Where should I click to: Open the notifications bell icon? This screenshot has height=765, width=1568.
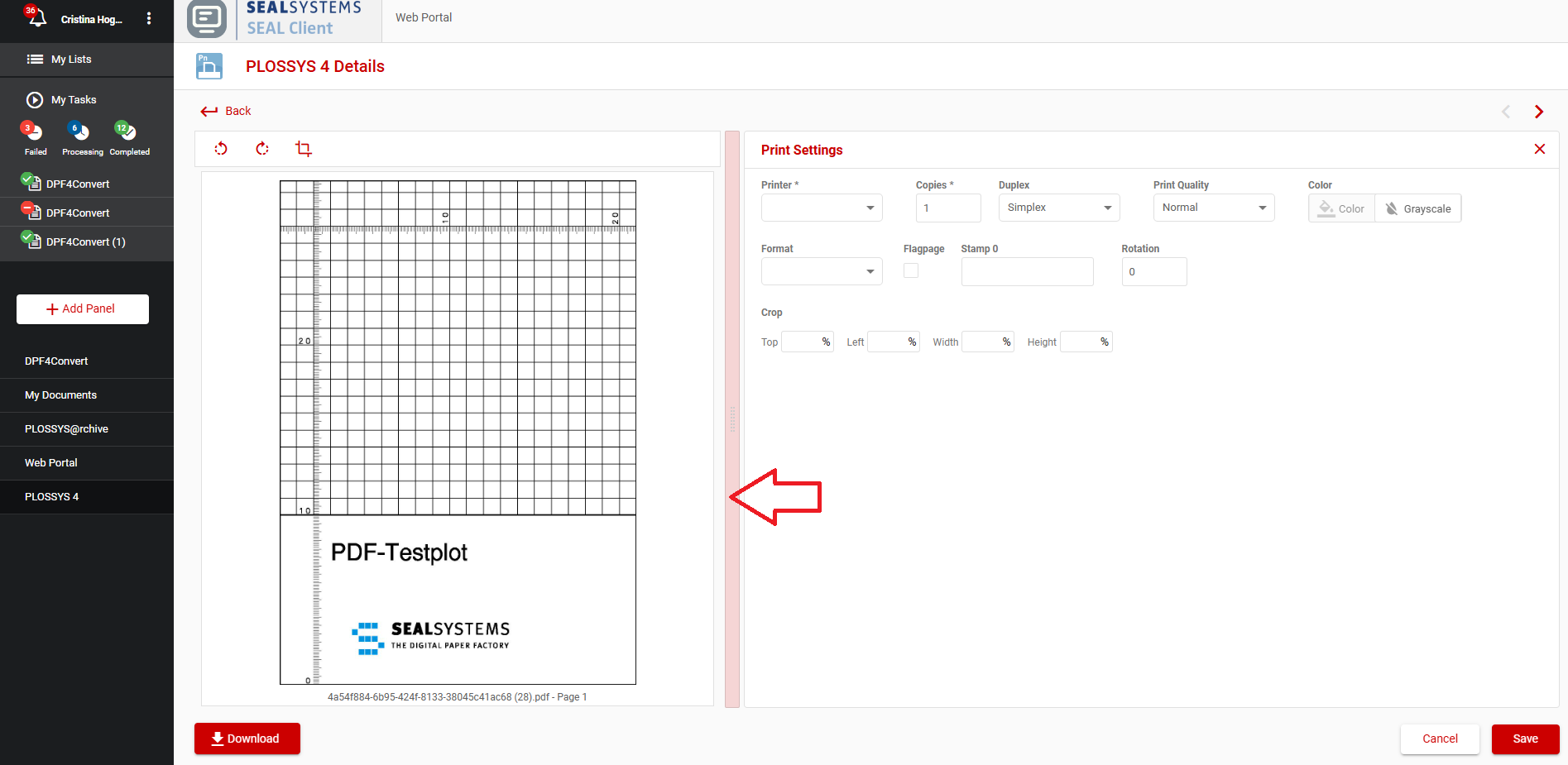click(36, 17)
